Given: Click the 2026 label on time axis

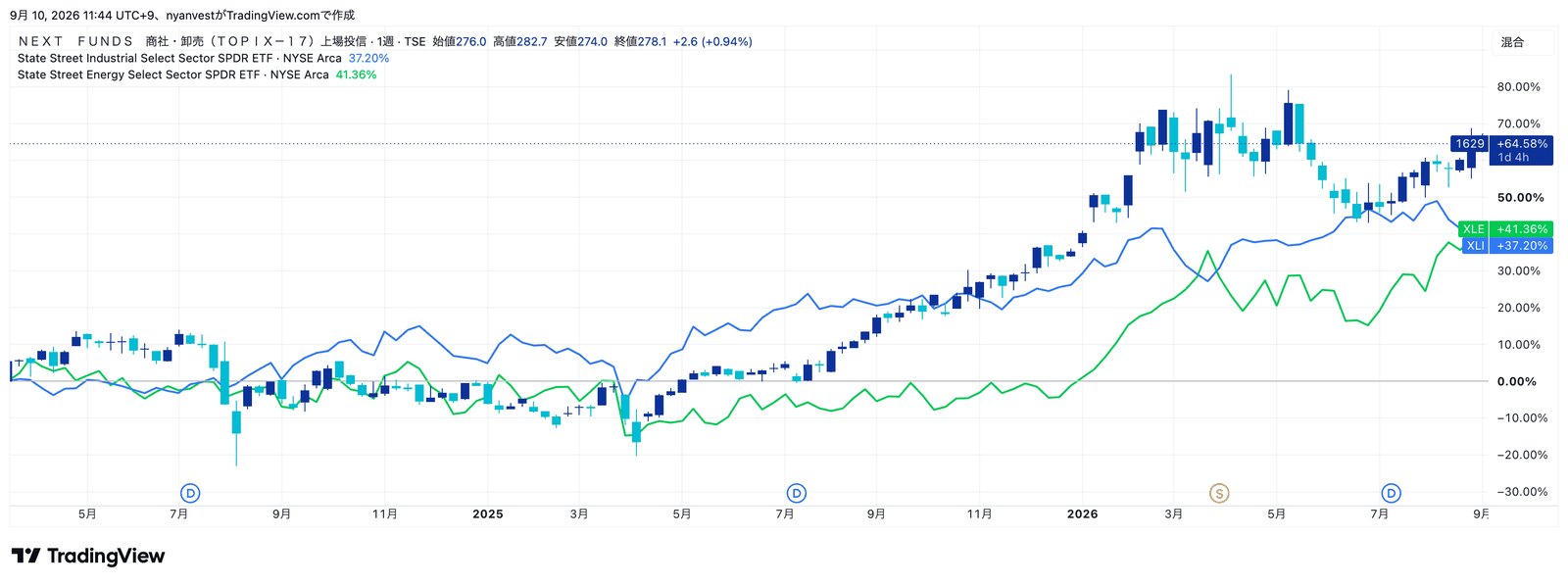Looking at the screenshot, I should click(1082, 514).
